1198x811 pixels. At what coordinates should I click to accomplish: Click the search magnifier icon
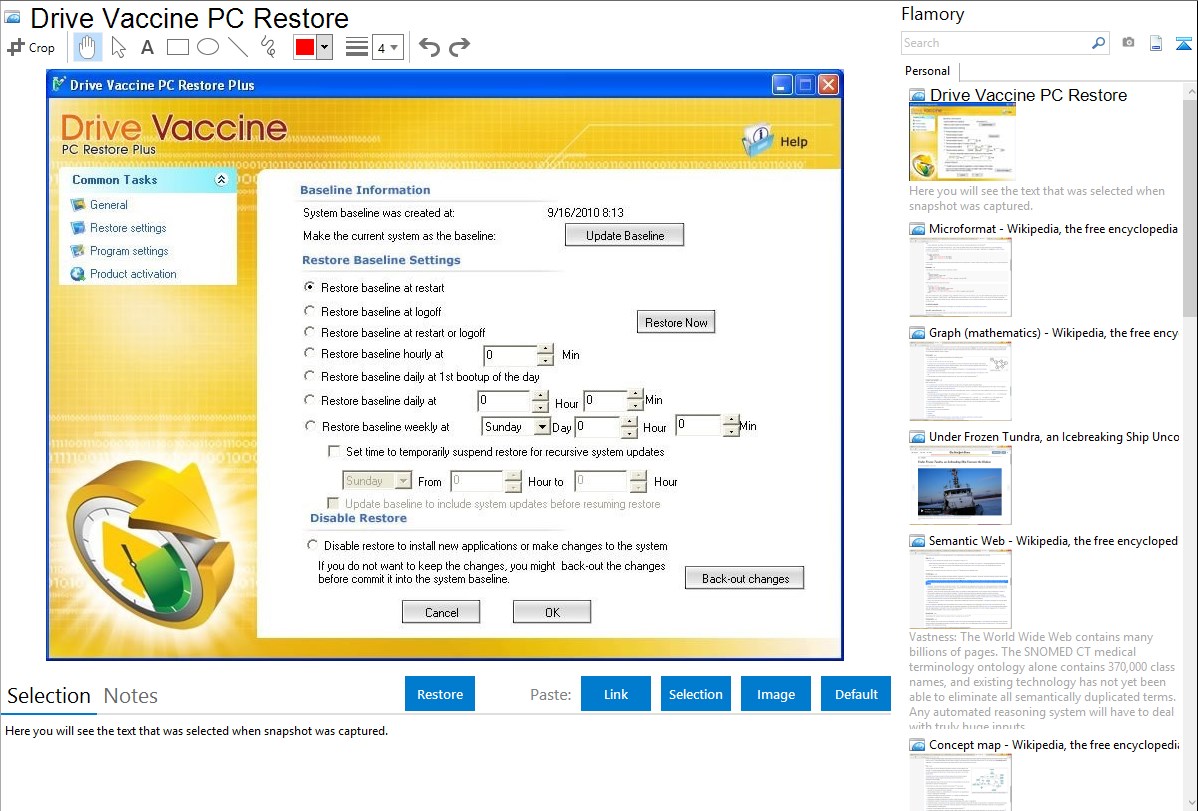[1098, 43]
